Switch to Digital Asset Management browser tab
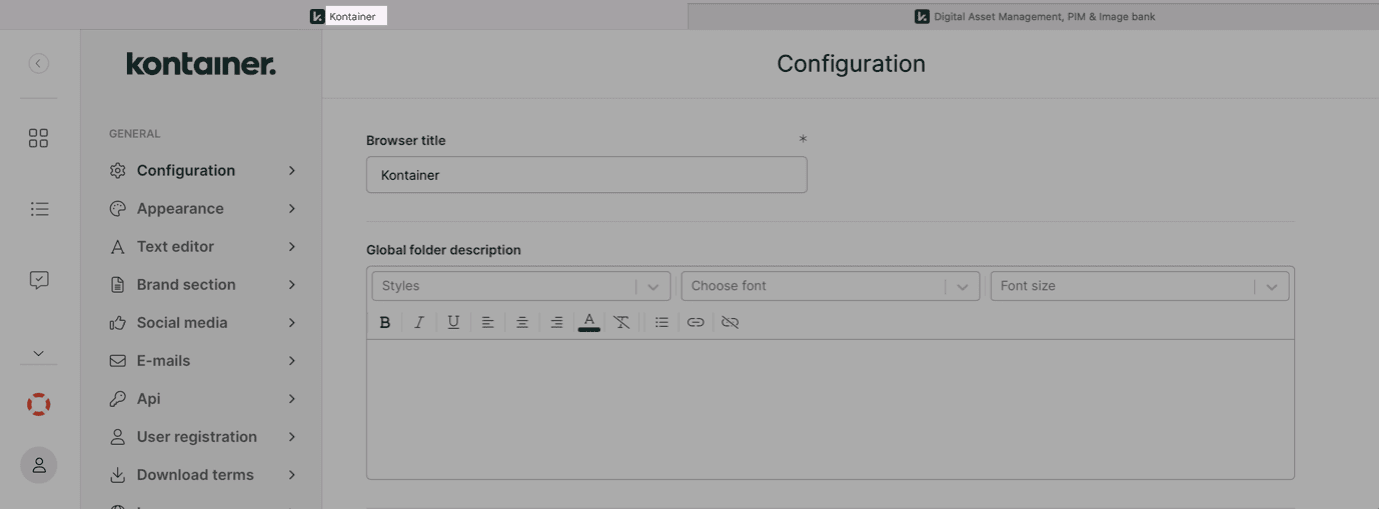Screen dimensions: 1384x513 pyautogui.click(x=1037, y=17)
